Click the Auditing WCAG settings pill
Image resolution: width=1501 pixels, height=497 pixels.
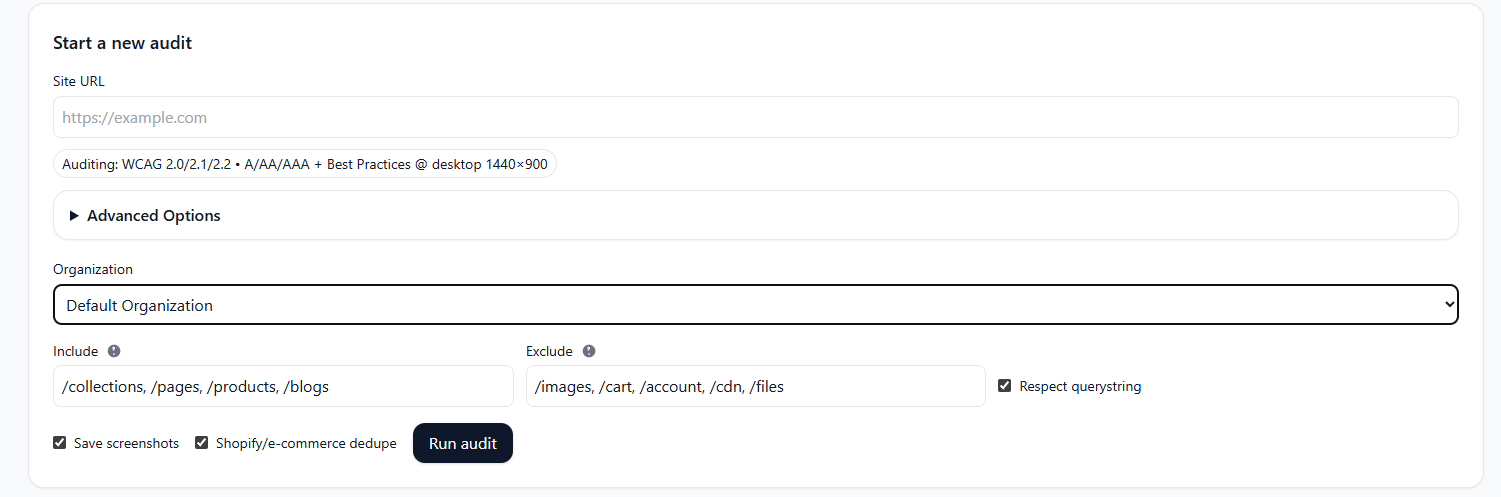point(305,164)
